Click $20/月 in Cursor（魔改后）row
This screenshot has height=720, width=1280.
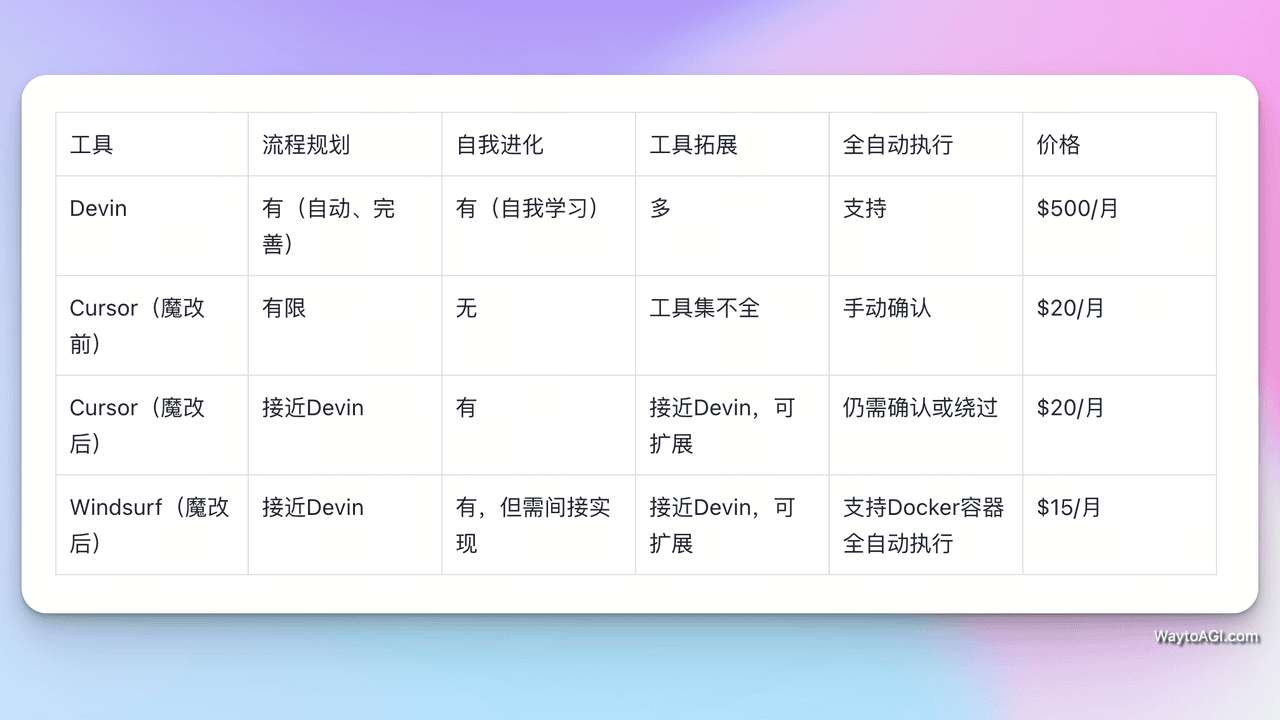1120,425
